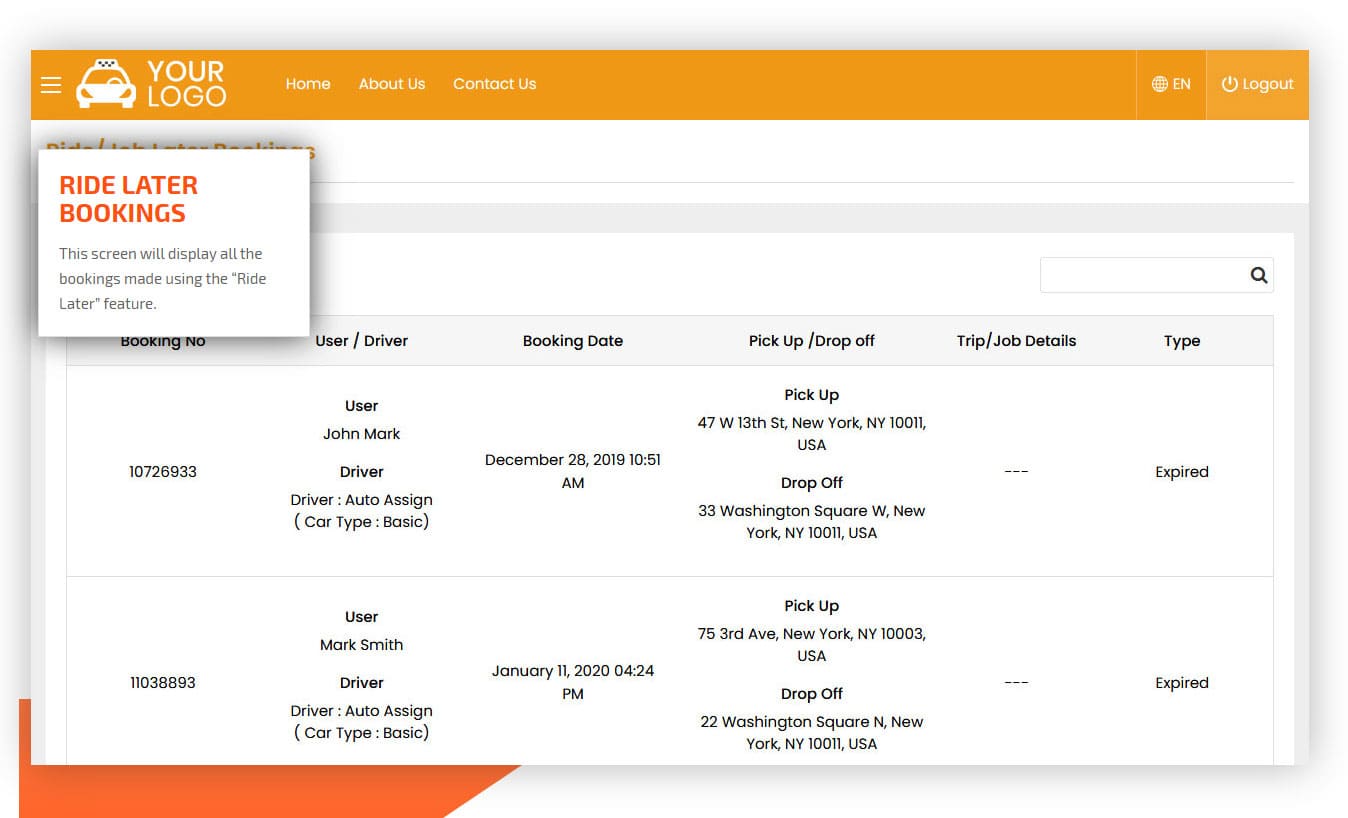
Task: Select pick up address 47 W 13th St
Action: (x=812, y=434)
